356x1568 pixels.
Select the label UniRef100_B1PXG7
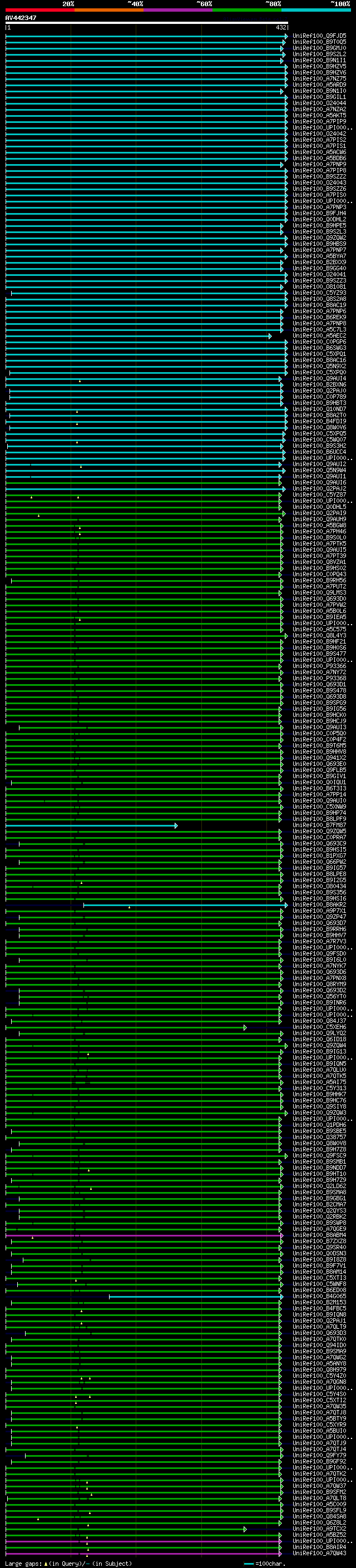319,856
